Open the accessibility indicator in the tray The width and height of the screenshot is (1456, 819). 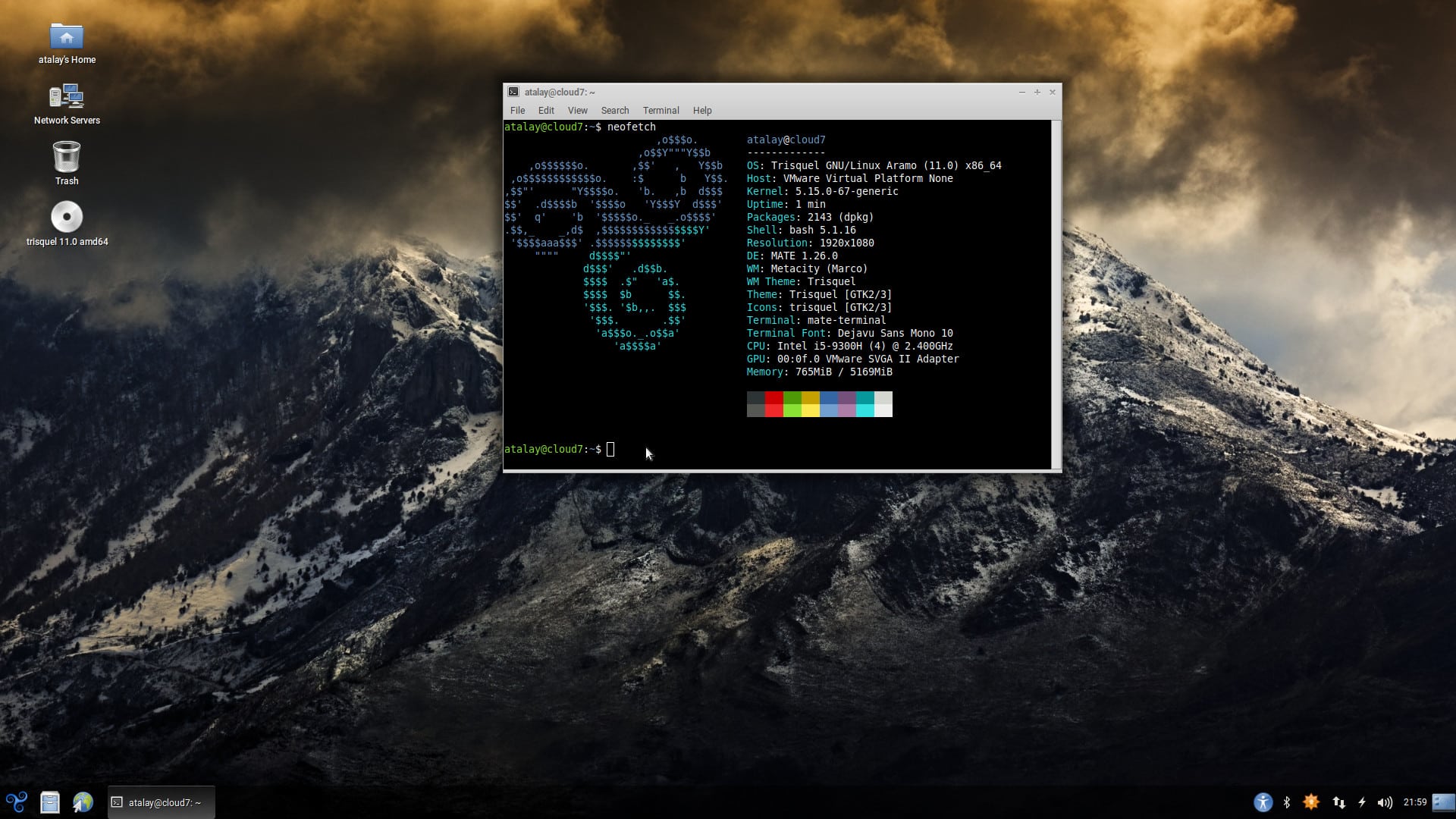1263,802
